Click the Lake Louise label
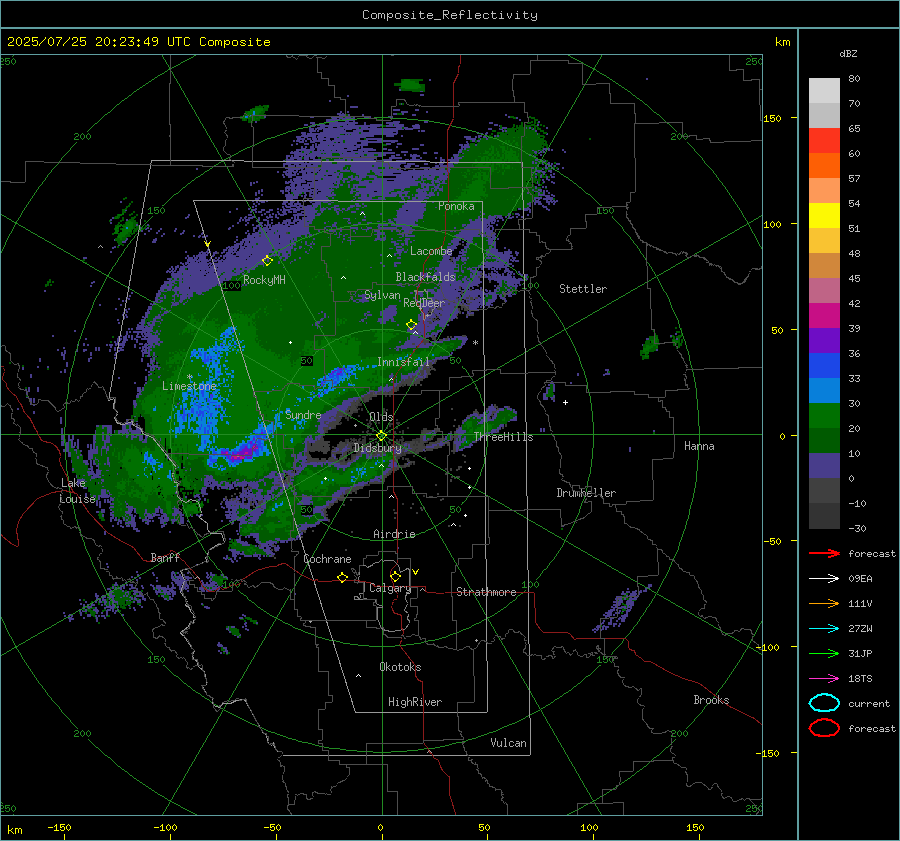 (77, 491)
